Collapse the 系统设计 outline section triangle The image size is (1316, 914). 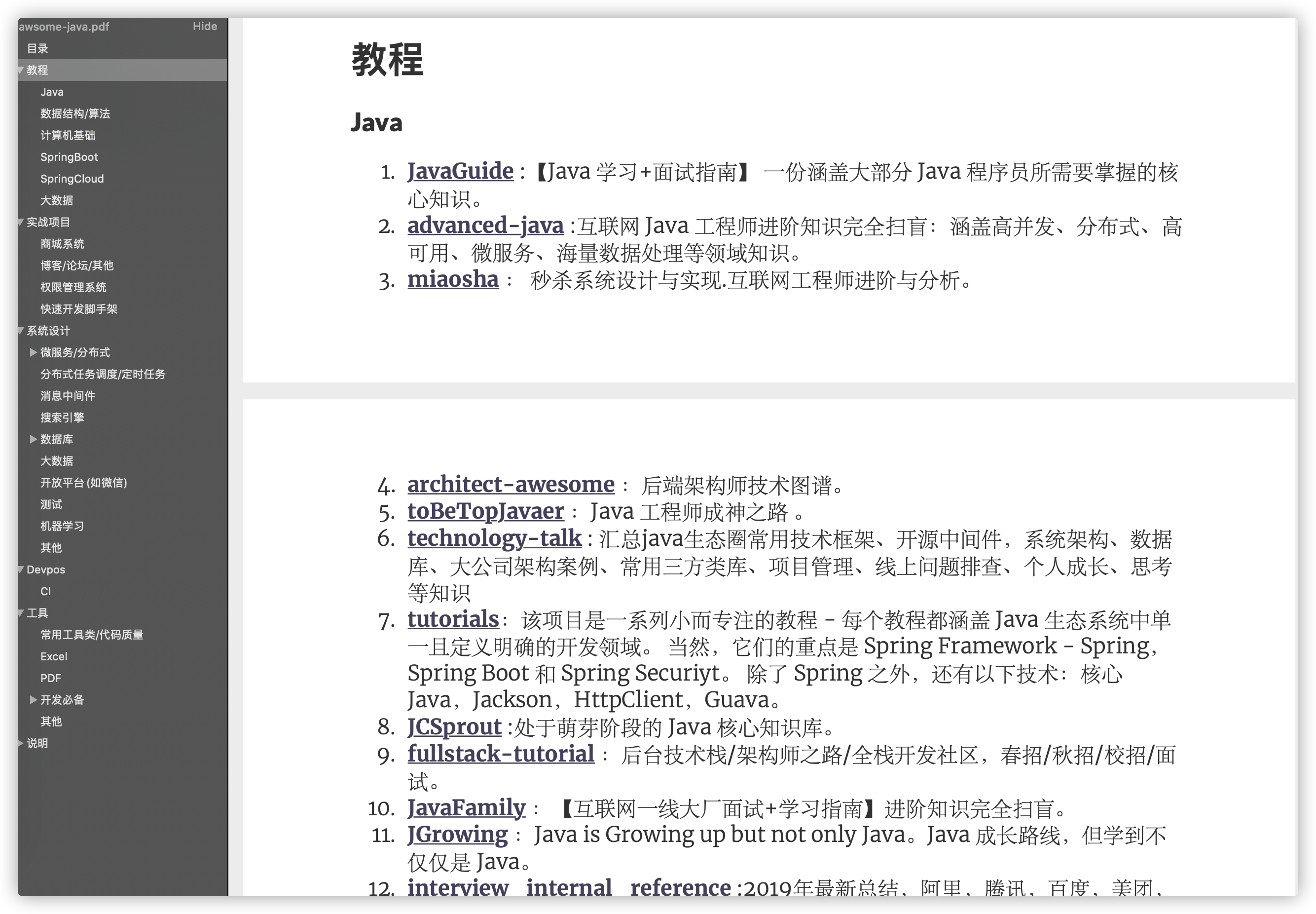(21, 331)
